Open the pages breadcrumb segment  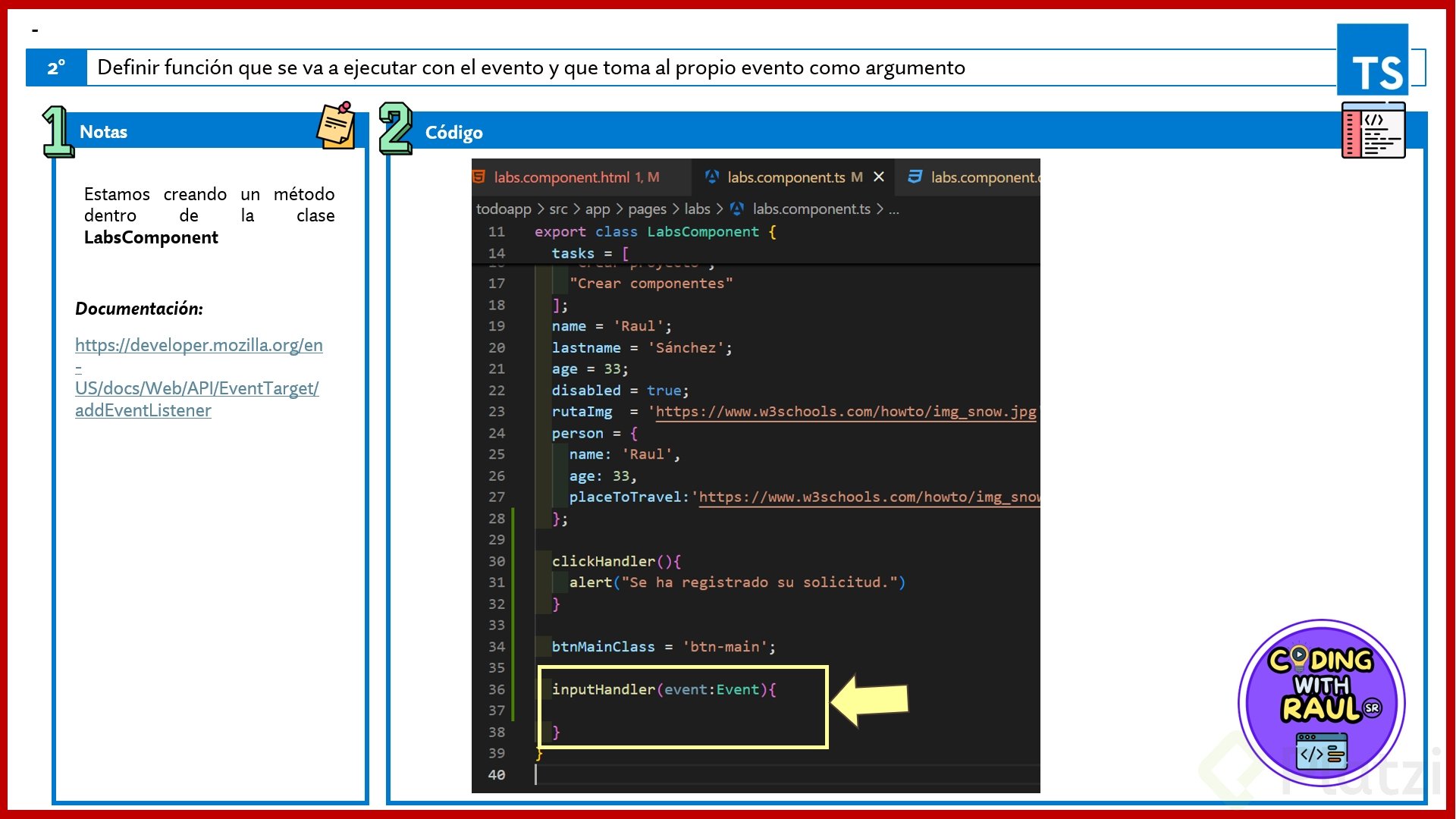tap(647, 209)
